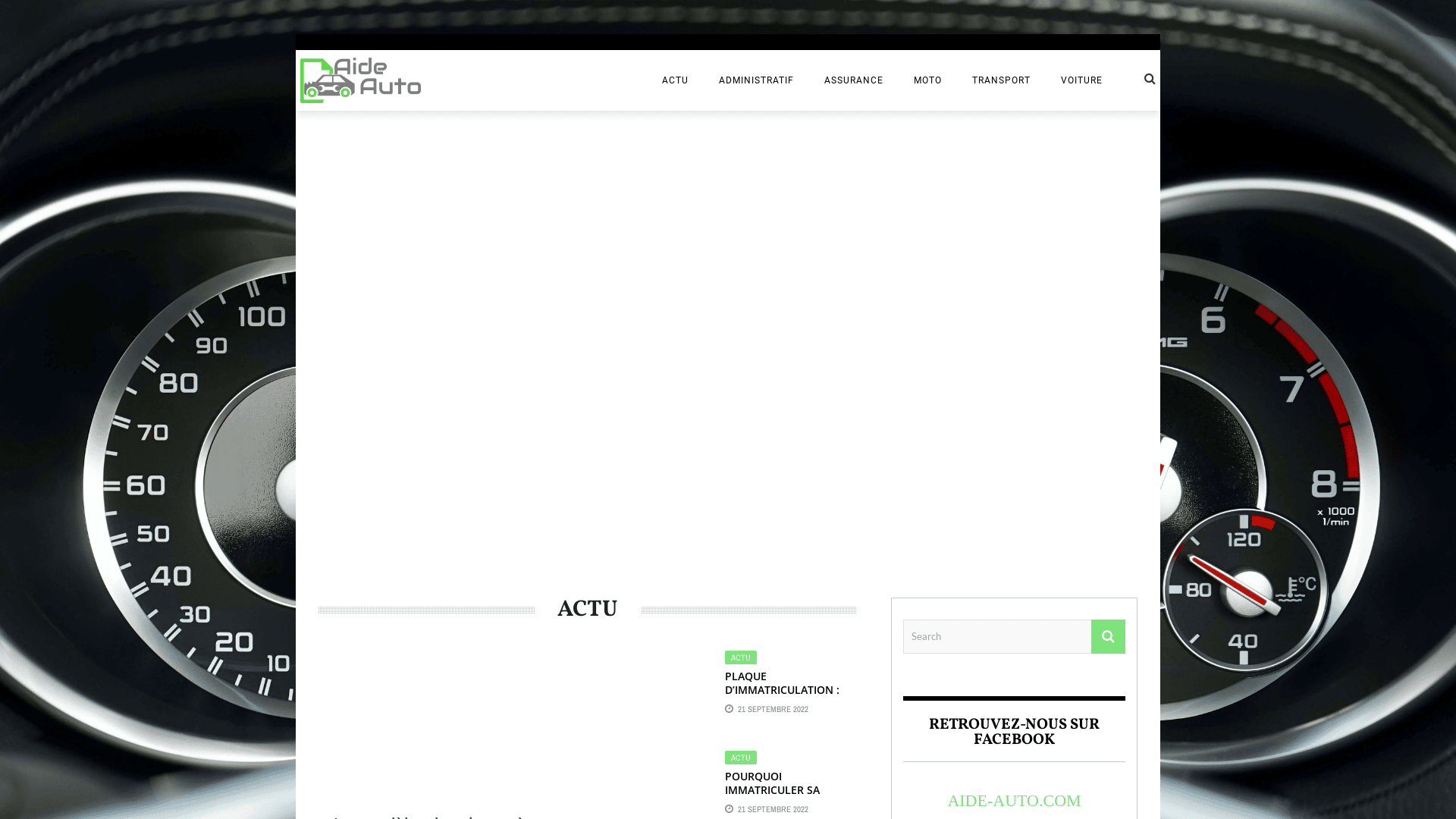
Task: Select MOTO in the navigation bar
Action: [927, 80]
